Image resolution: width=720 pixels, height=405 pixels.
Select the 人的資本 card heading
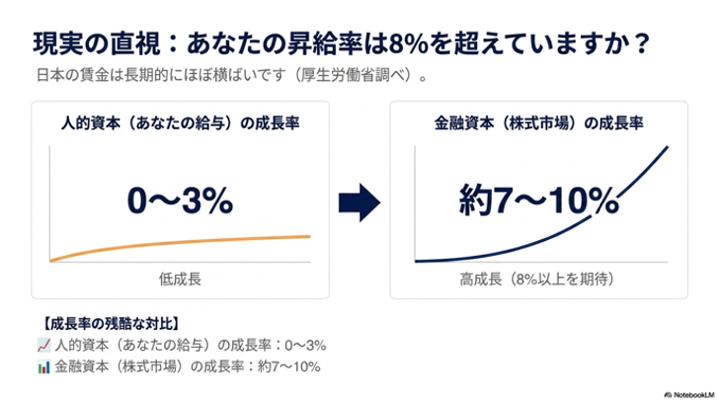180,123
